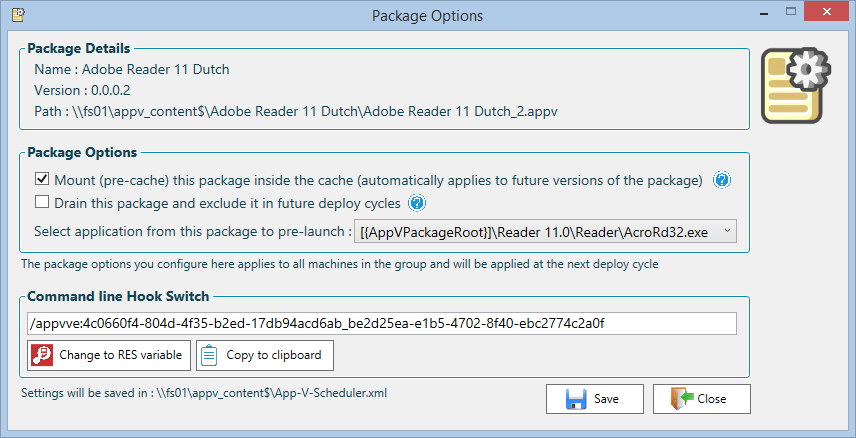856x438 pixels.
Task: Click the red X window close button
Action: tap(829, 15)
